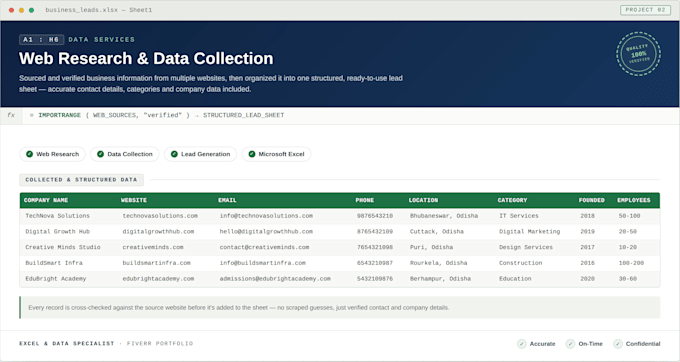Screen dimensions: 680x362
Task: Click the green maximize window dot
Action: pos(31,10)
